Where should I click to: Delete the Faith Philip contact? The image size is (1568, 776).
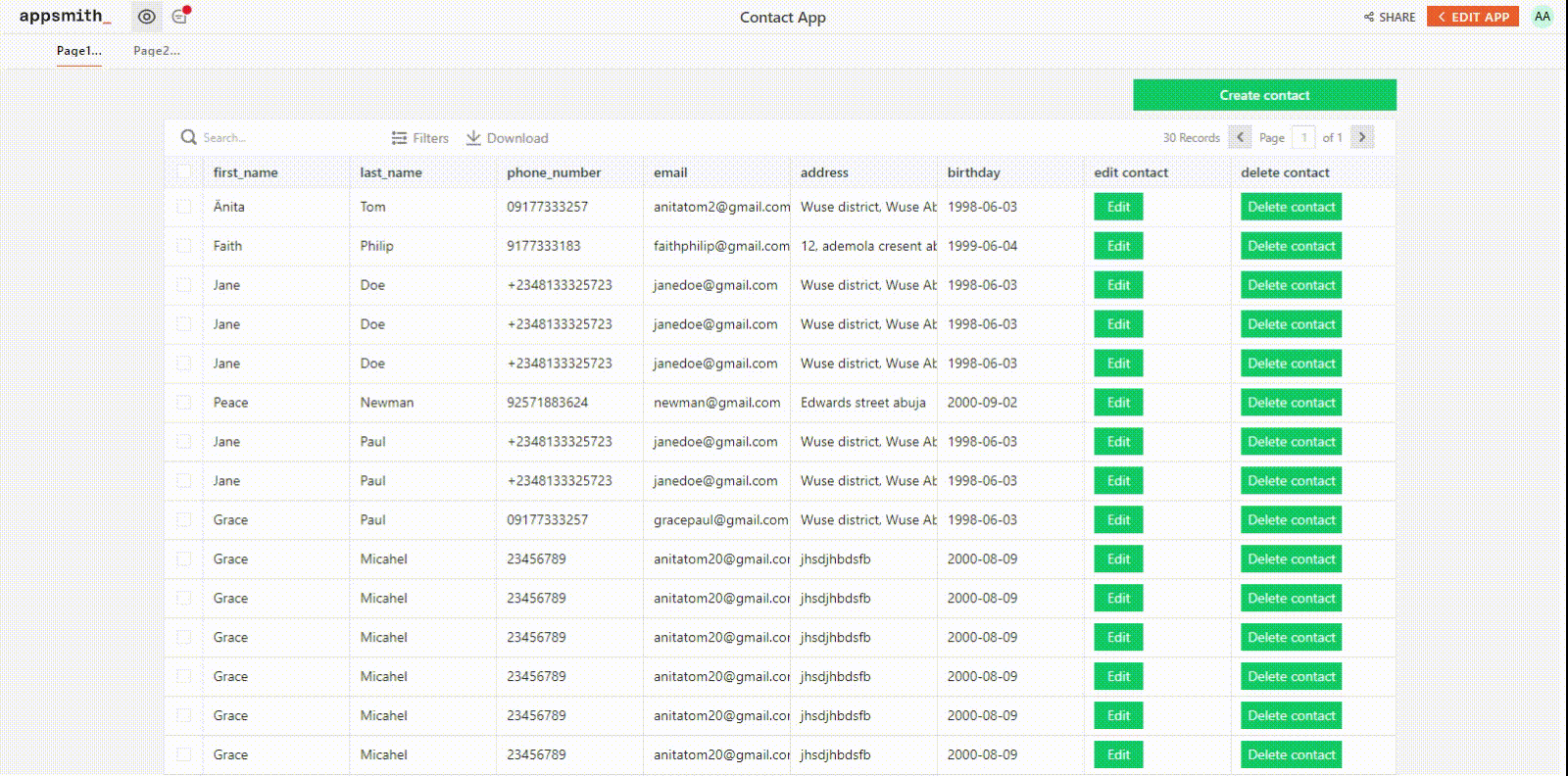coord(1291,246)
